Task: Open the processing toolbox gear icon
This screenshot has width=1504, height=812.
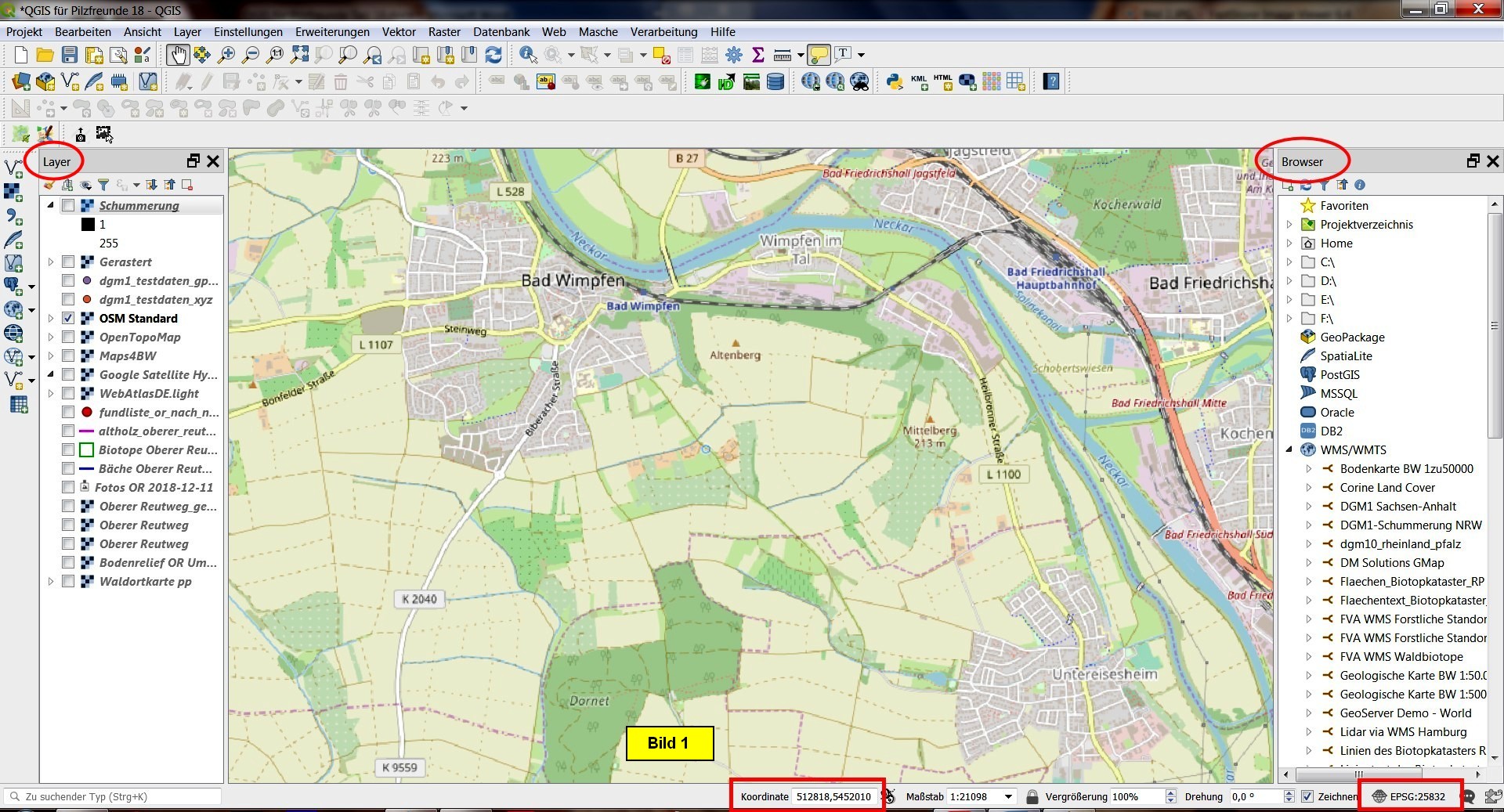Action: 734,55
